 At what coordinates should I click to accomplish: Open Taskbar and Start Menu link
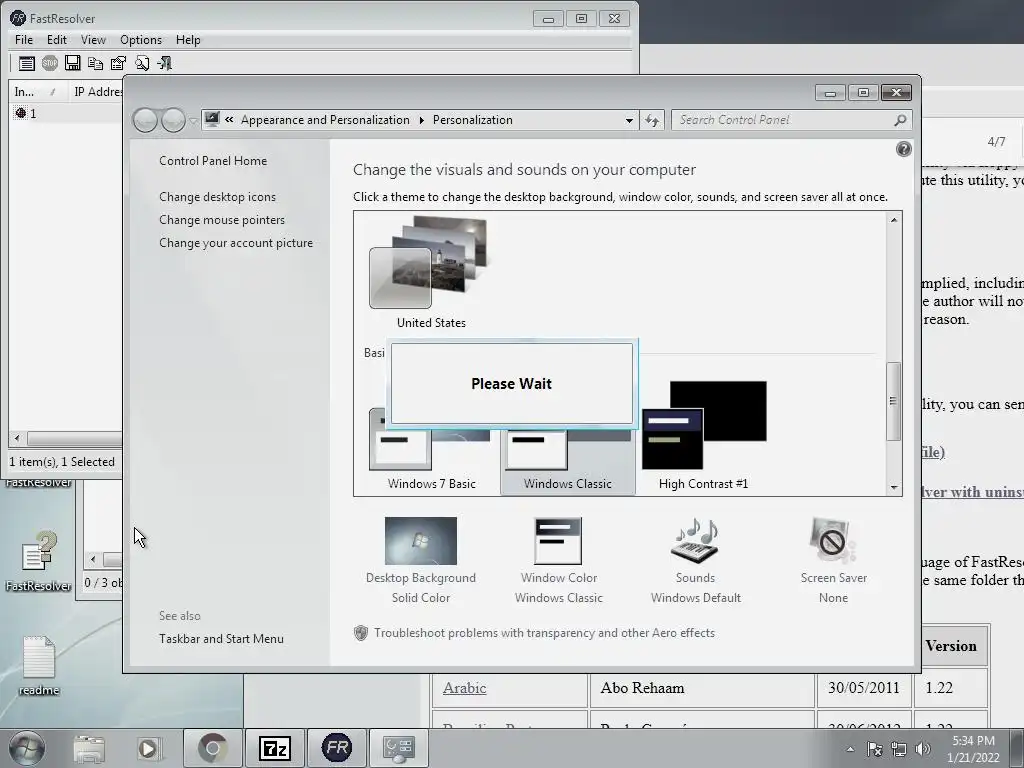click(221, 639)
